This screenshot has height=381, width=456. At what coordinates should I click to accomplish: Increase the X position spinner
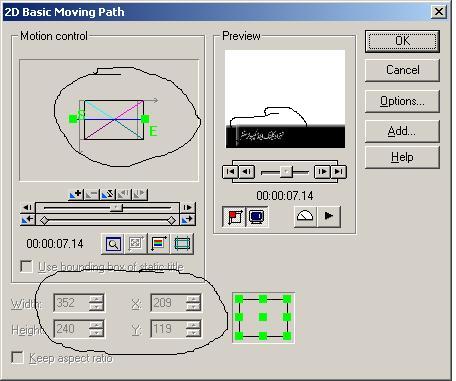click(x=193, y=298)
